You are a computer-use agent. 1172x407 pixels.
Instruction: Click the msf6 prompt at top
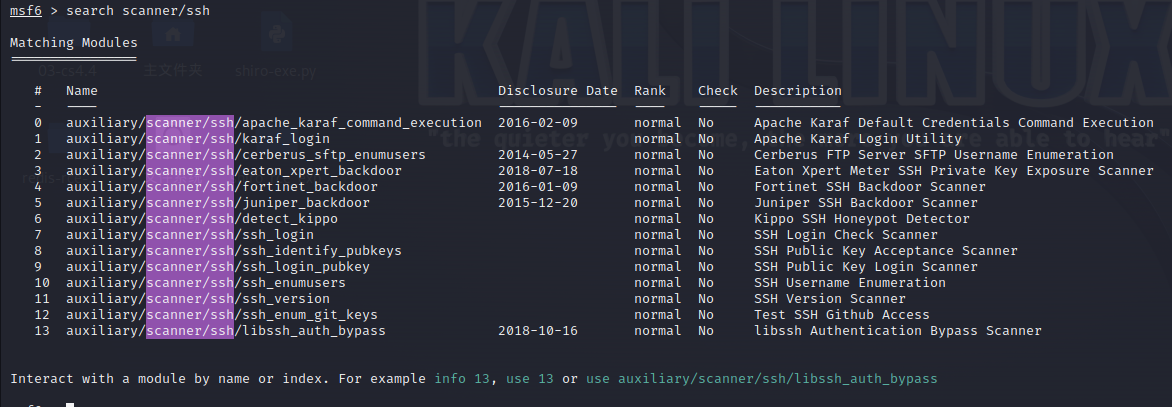tap(26, 10)
